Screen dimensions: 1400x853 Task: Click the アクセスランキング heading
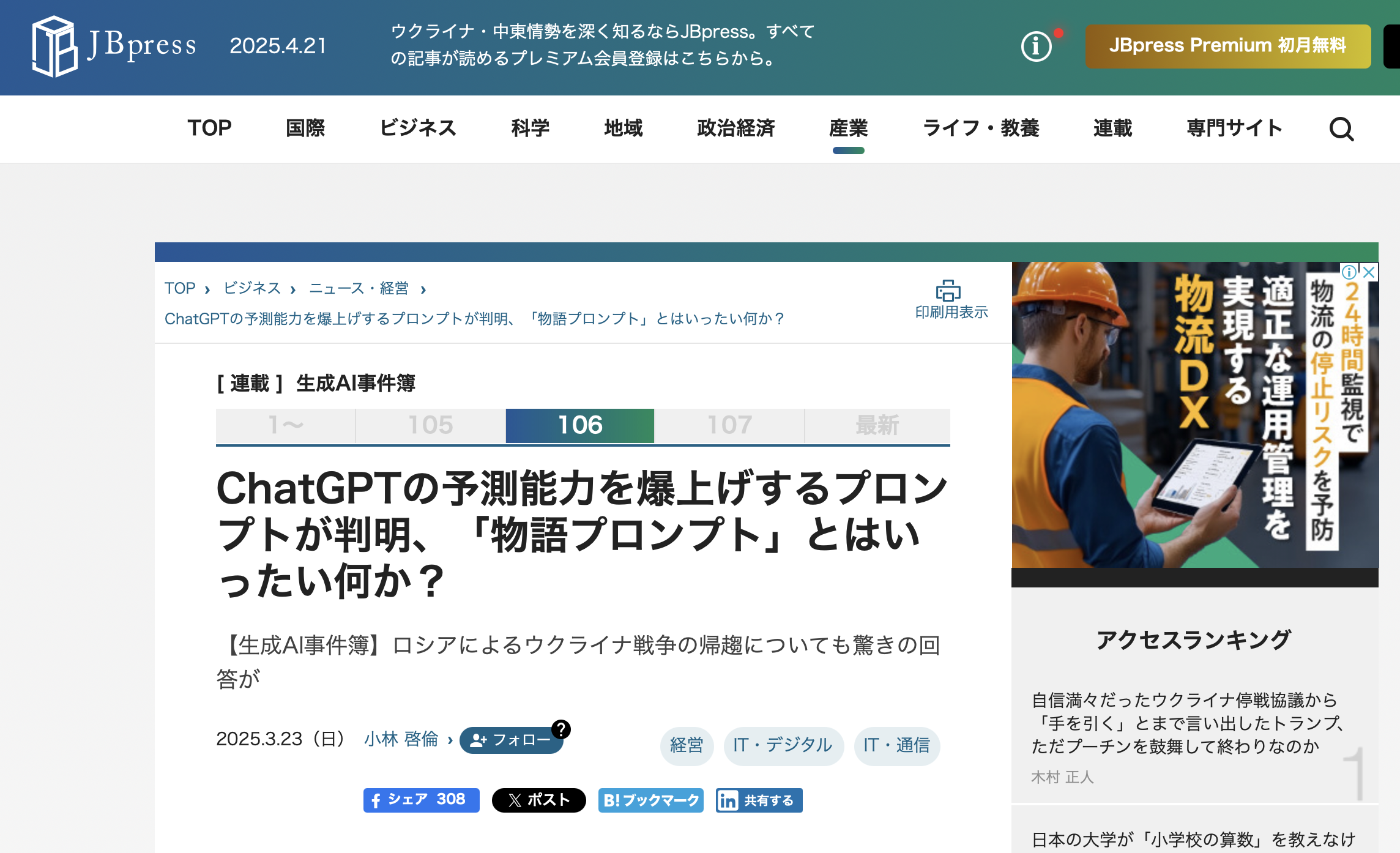point(1193,640)
